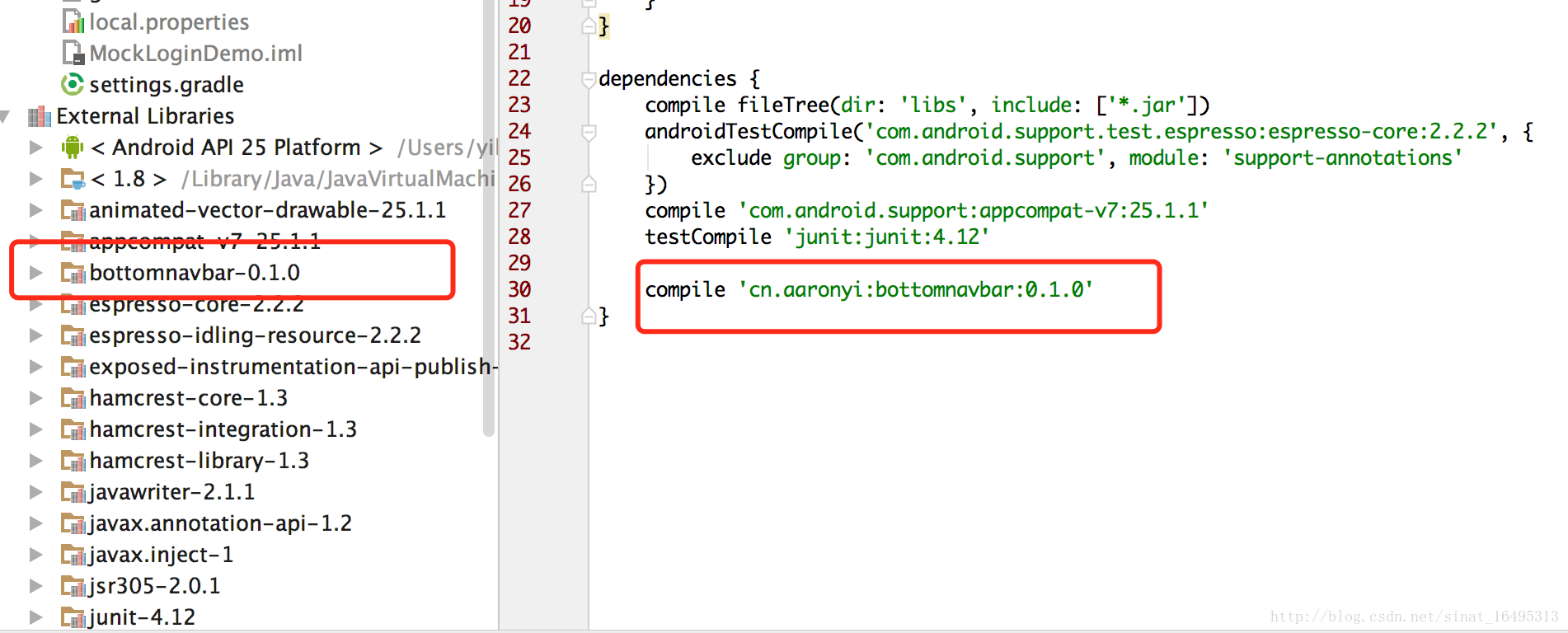Click the project panel vertical scrollbar
This screenshot has width=1568, height=633.
click(489, 218)
